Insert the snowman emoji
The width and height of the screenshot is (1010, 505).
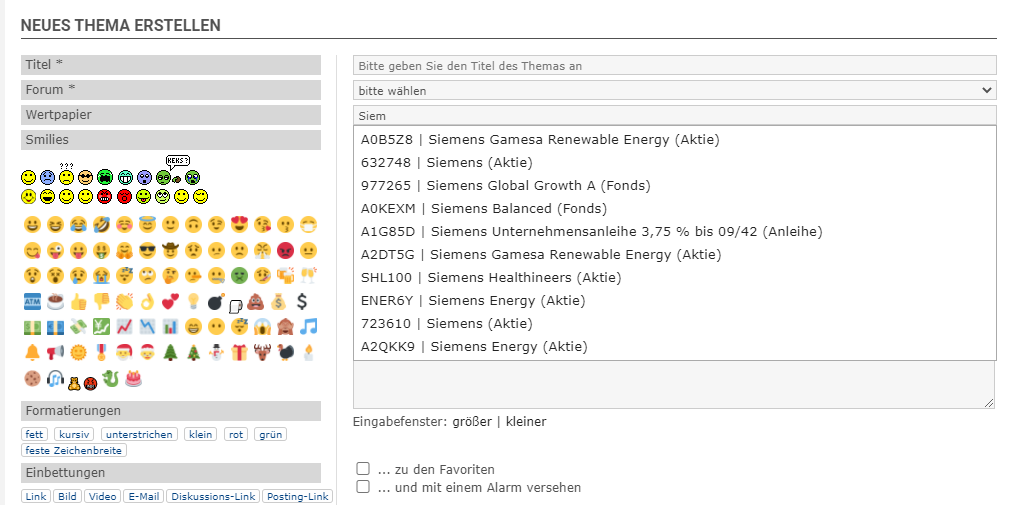pyautogui.click(x=216, y=352)
